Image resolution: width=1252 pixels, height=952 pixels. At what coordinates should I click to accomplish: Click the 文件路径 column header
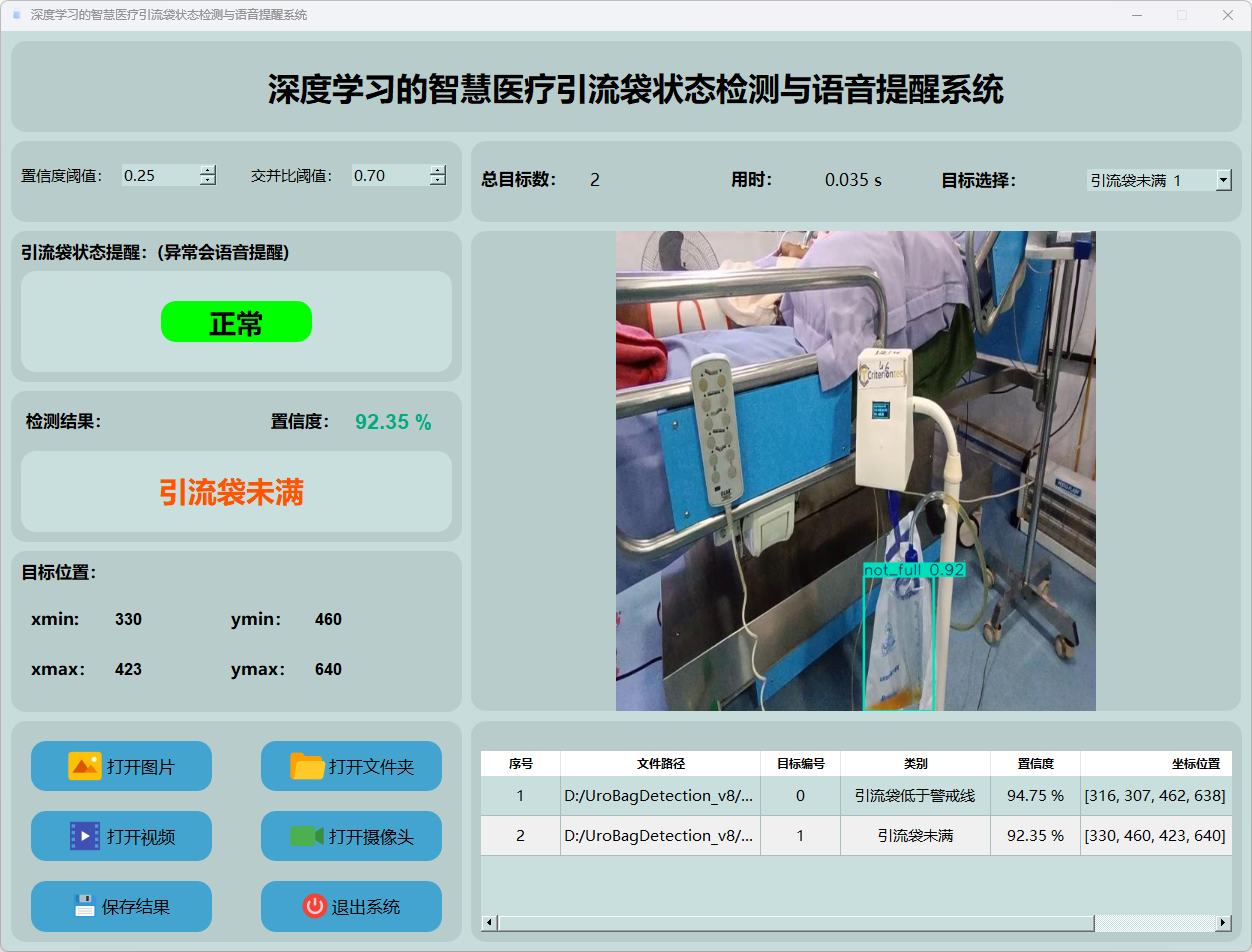pyautogui.click(x=660, y=763)
